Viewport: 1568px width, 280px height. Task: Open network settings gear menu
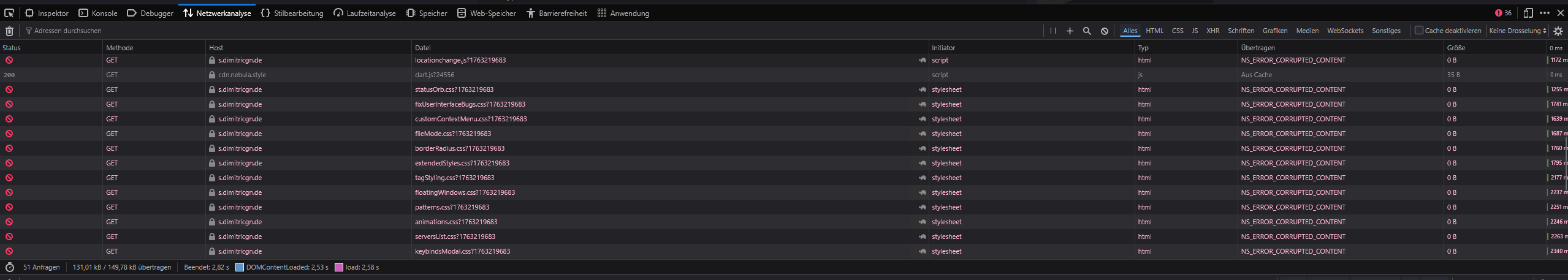coord(1558,31)
